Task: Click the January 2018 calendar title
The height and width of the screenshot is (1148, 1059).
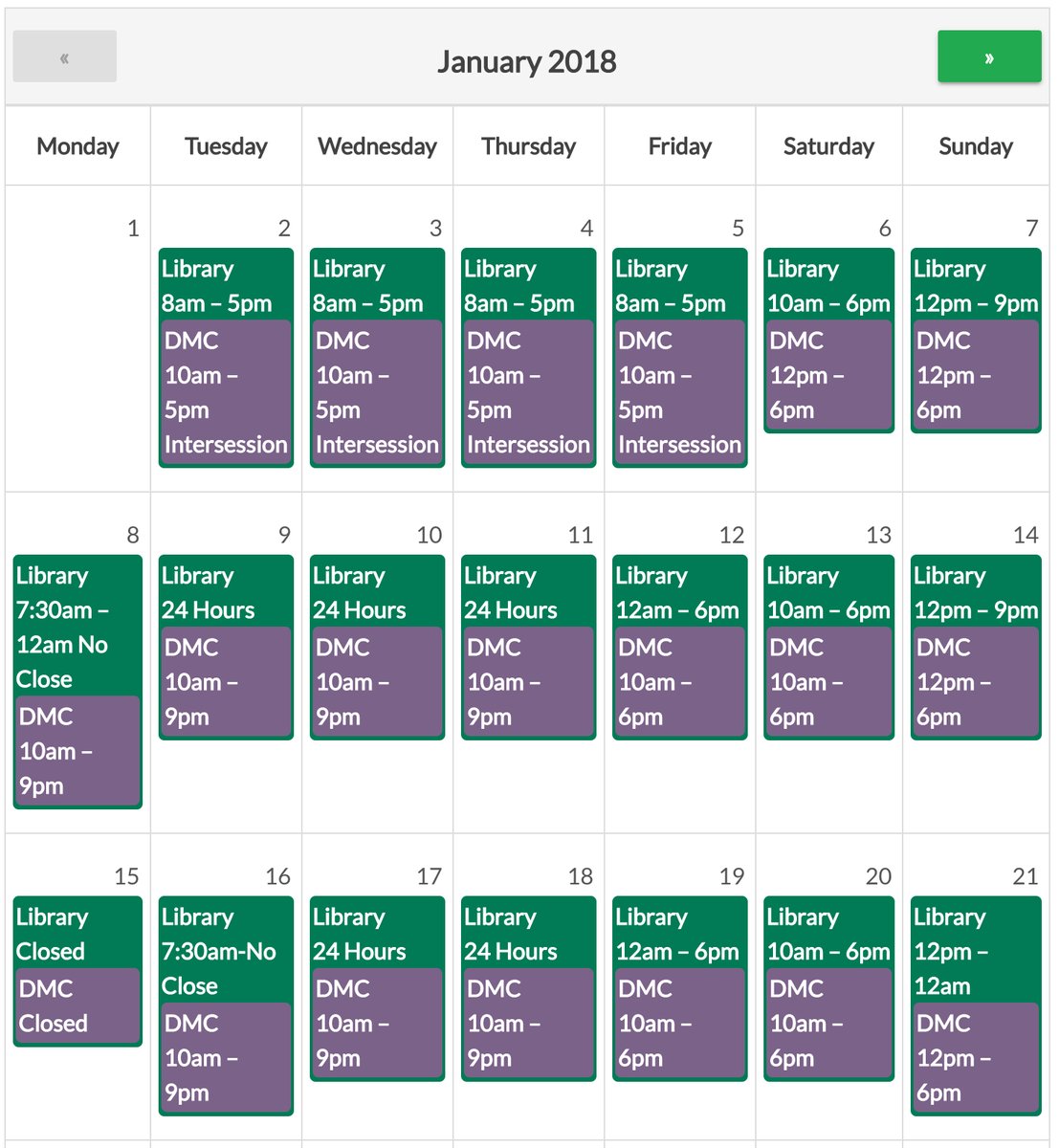Action: tap(526, 62)
